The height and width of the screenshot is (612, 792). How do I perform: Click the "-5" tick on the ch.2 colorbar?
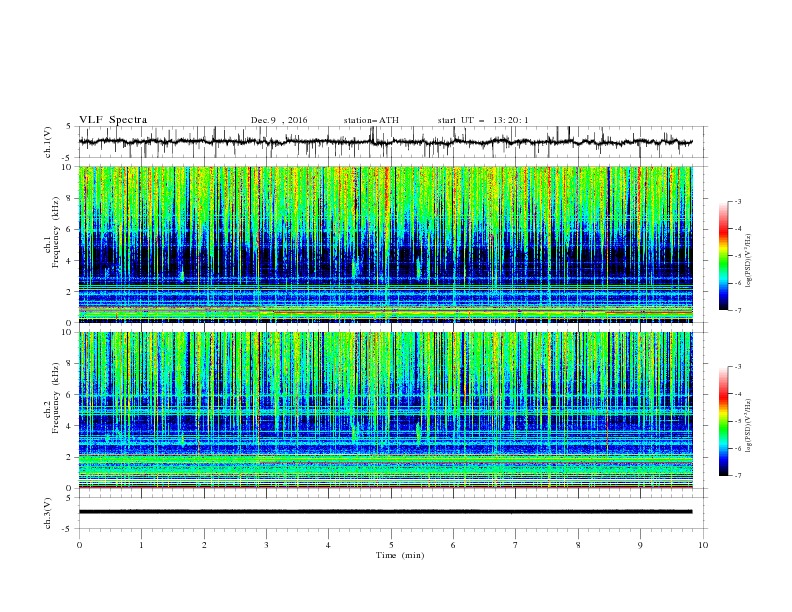tap(737, 421)
